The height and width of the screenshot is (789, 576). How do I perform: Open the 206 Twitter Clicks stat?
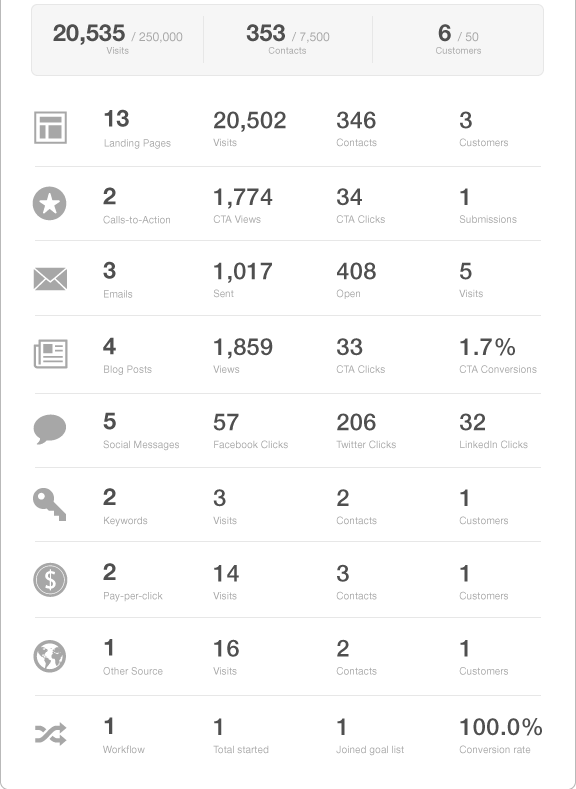[x=366, y=431]
